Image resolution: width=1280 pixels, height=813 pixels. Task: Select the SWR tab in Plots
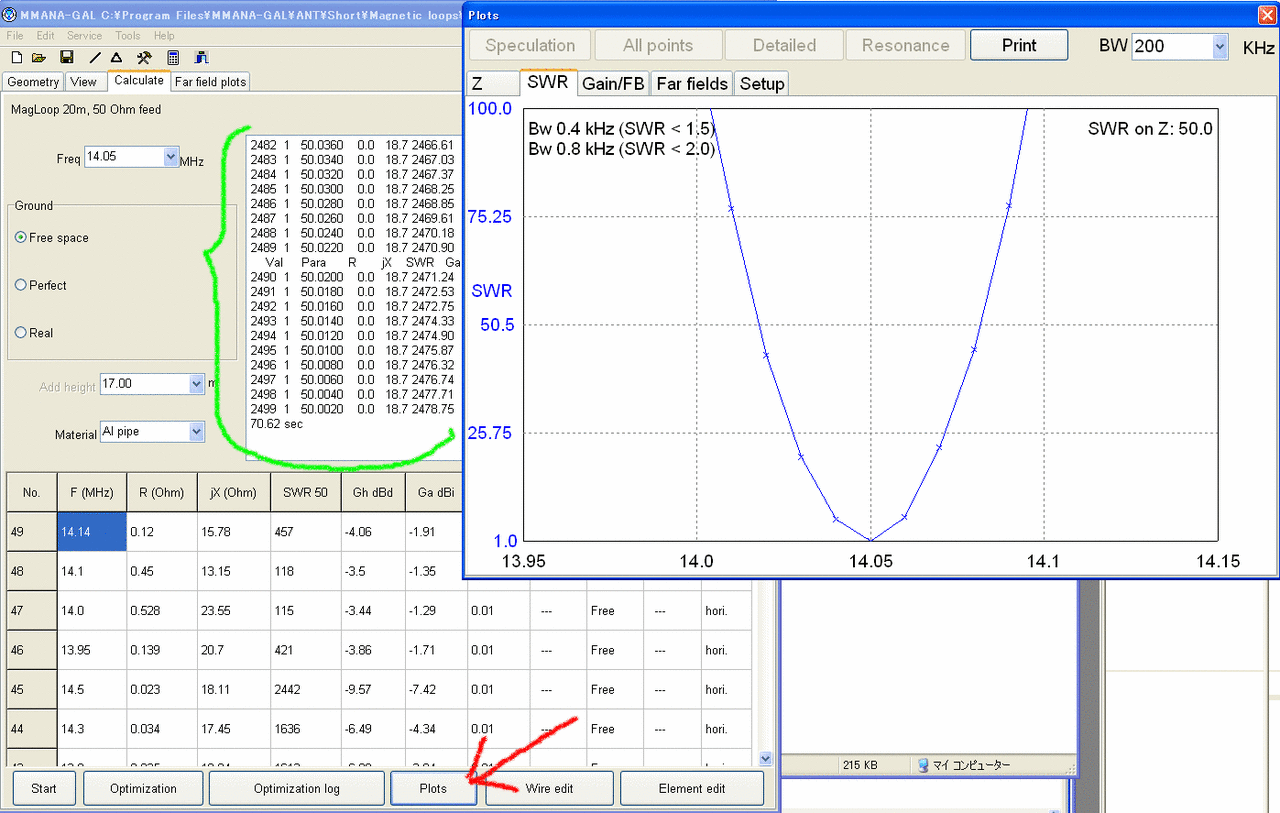[549, 83]
